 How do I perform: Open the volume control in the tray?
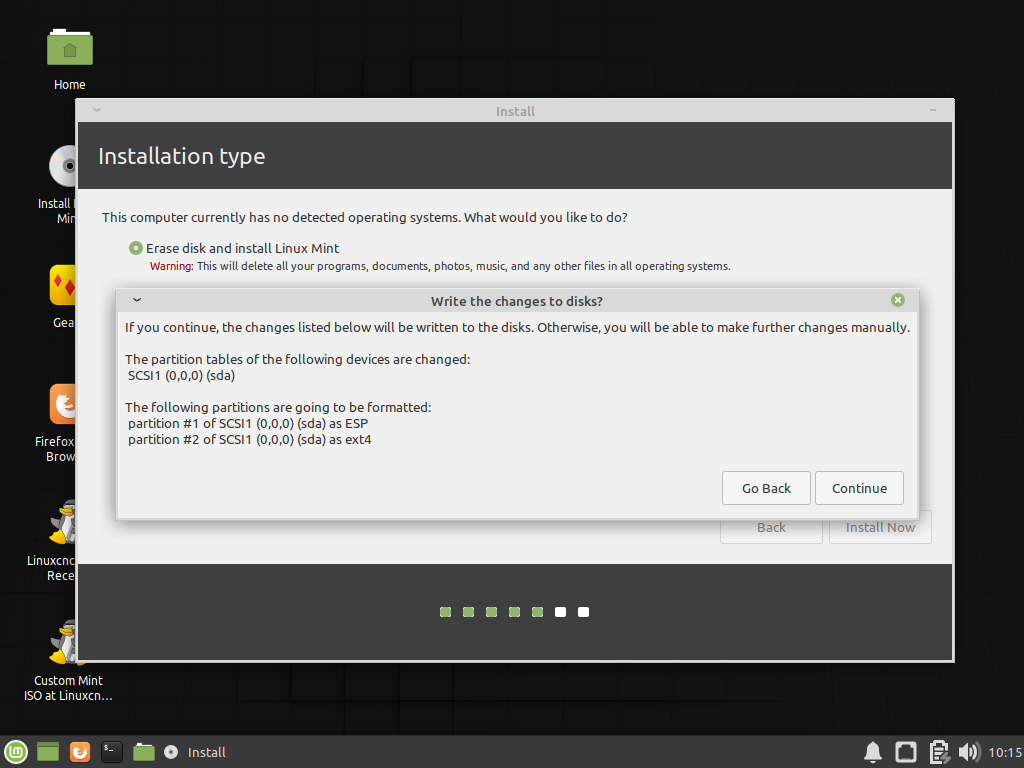970,752
